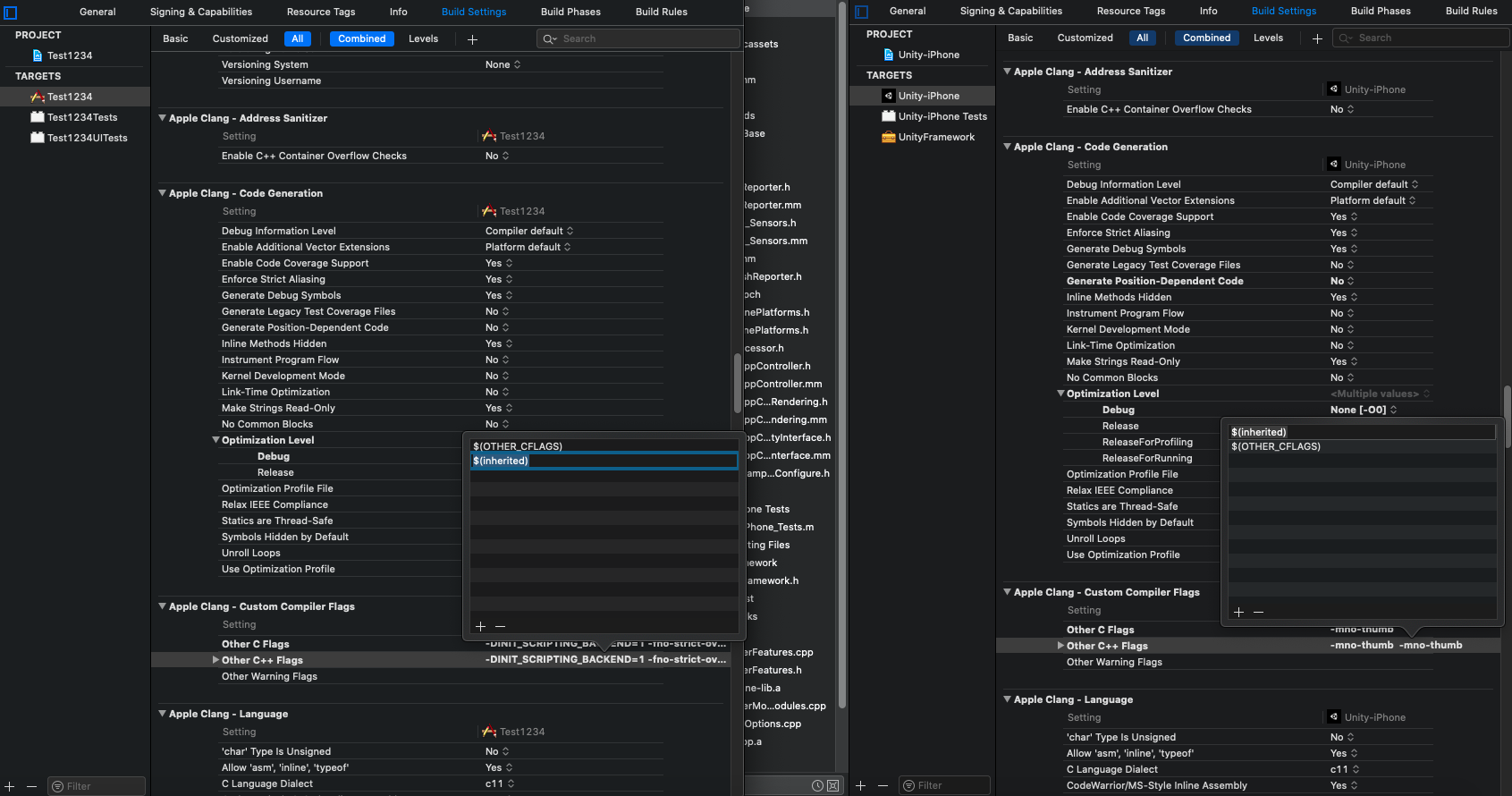
Task: Open Resource Tags tab in right window
Action: pyautogui.click(x=1131, y=11)
